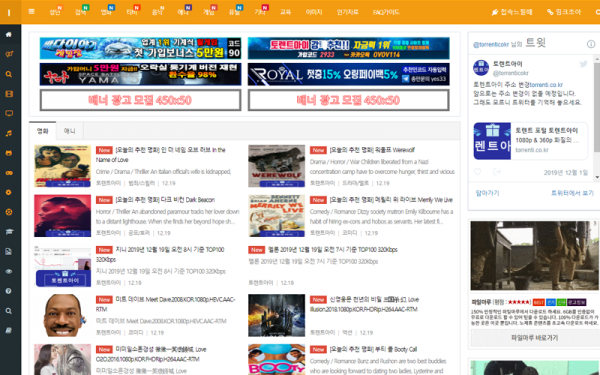This screenshot has width=600, height=375.
Task: Open the eye icon in the sidebar
Action: tap(9, 271)
